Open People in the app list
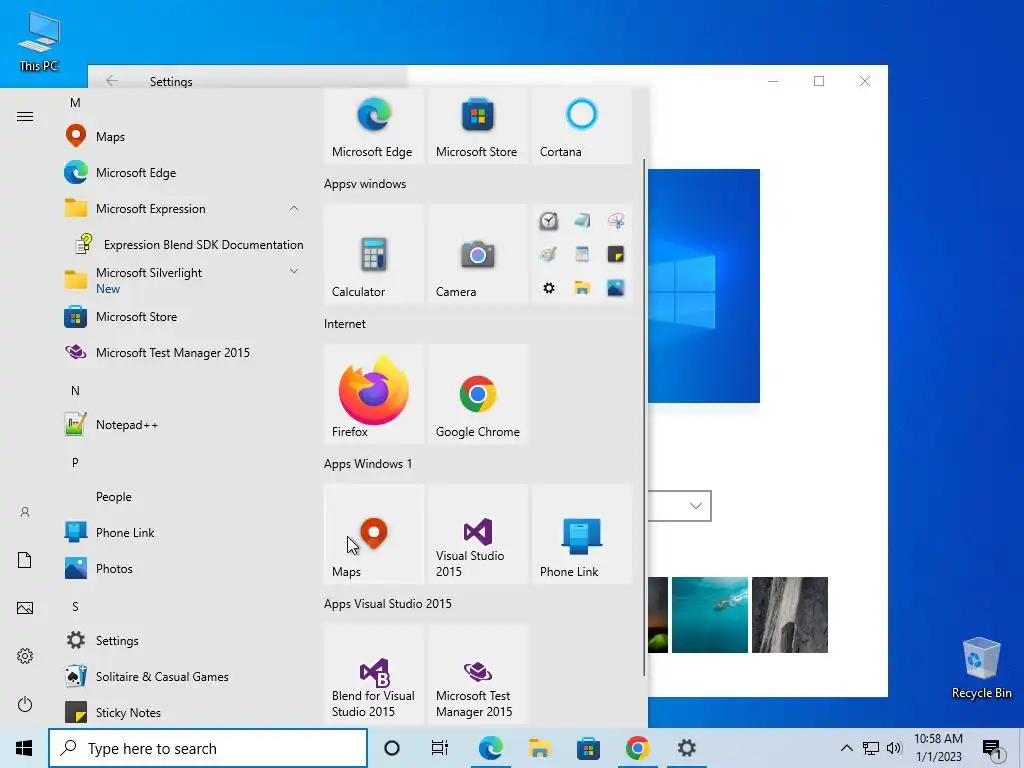The height and width of the screenshot is (768, 1024). pos(186,497)
